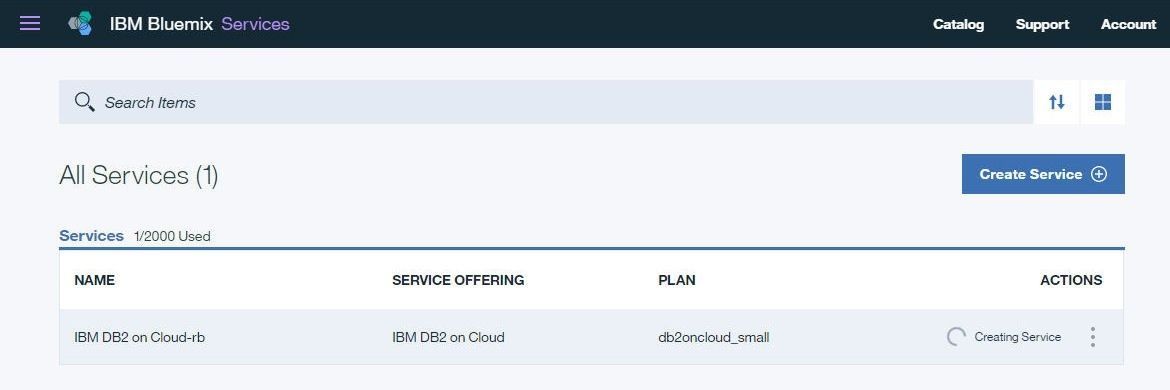Open the IBM DB2 on Cloud-rb service

(140, 337)
